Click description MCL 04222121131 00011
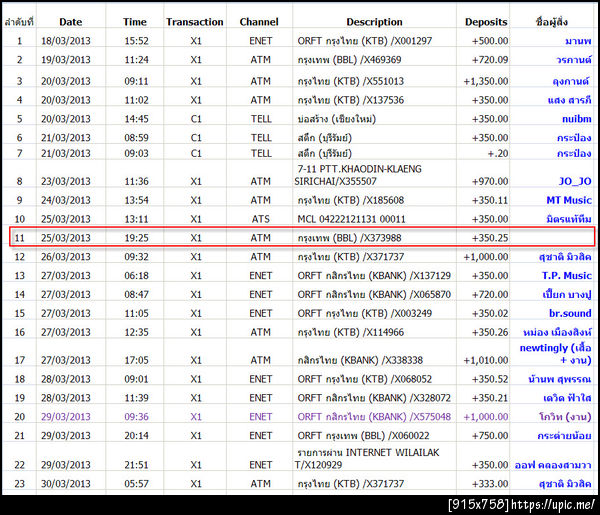Screen dimensions: 600x515 click(351, 219)
